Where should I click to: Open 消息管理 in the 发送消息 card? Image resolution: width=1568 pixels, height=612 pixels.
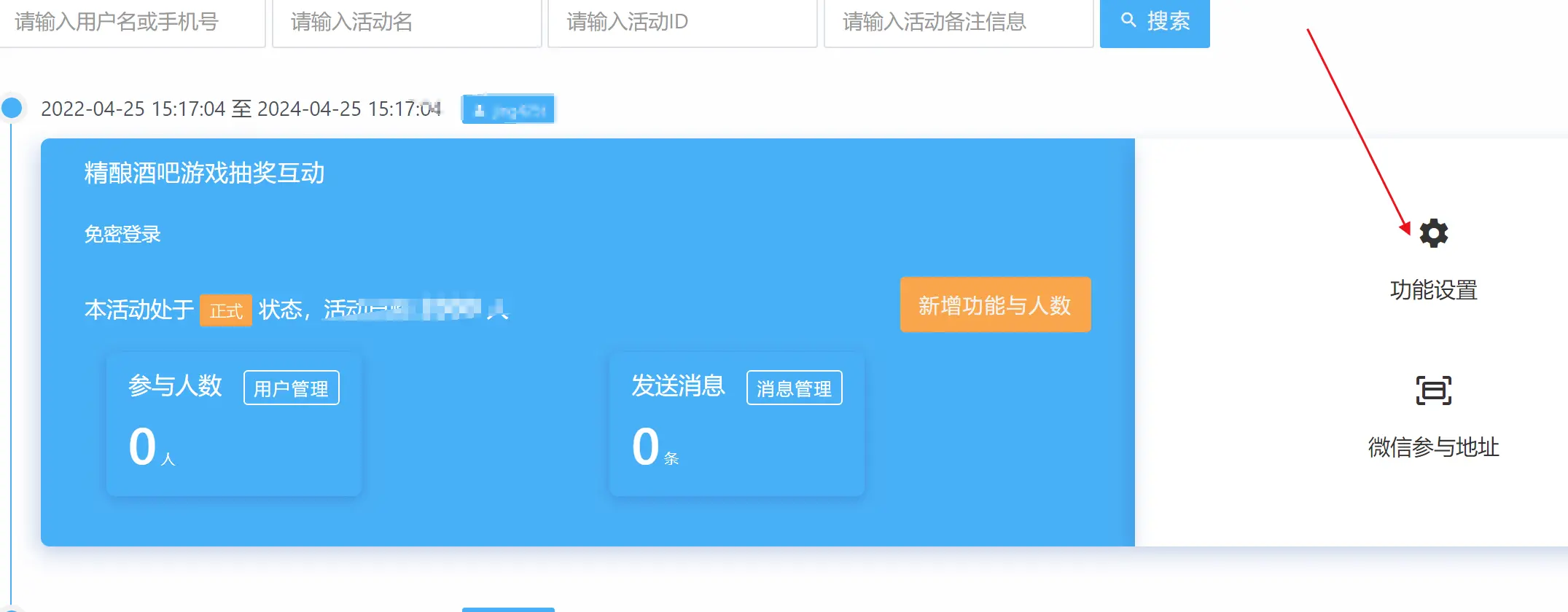tap(794, 388)
